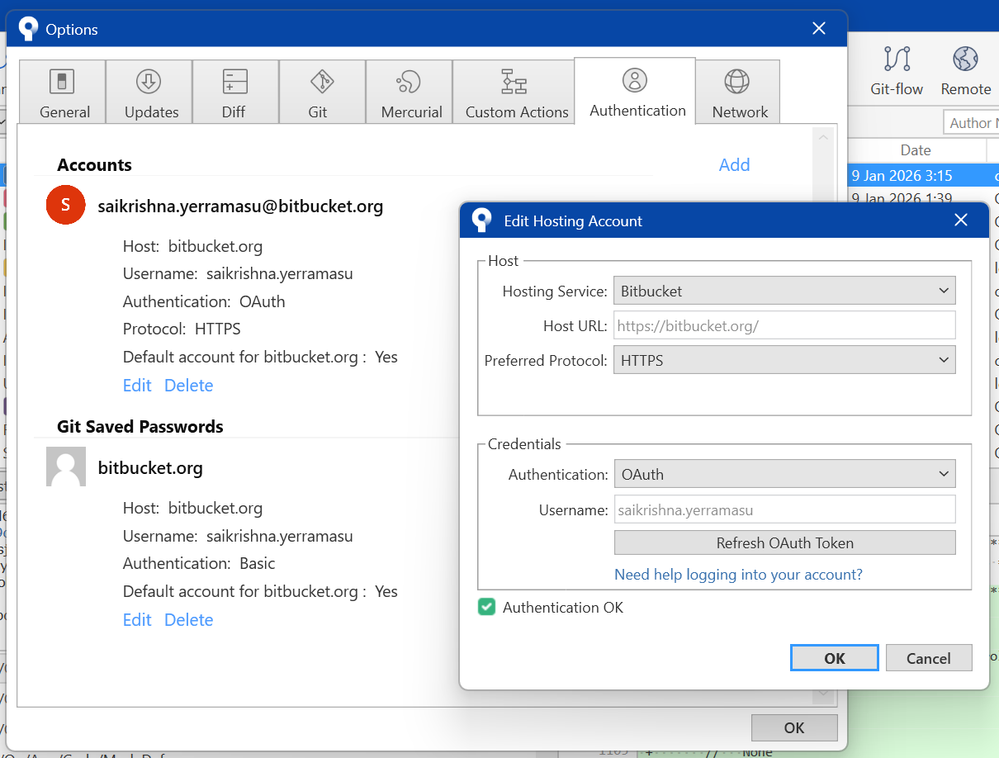Click the gray bitbucket.org avatar placeholder
999x758 pixels.
coord(66,467)
